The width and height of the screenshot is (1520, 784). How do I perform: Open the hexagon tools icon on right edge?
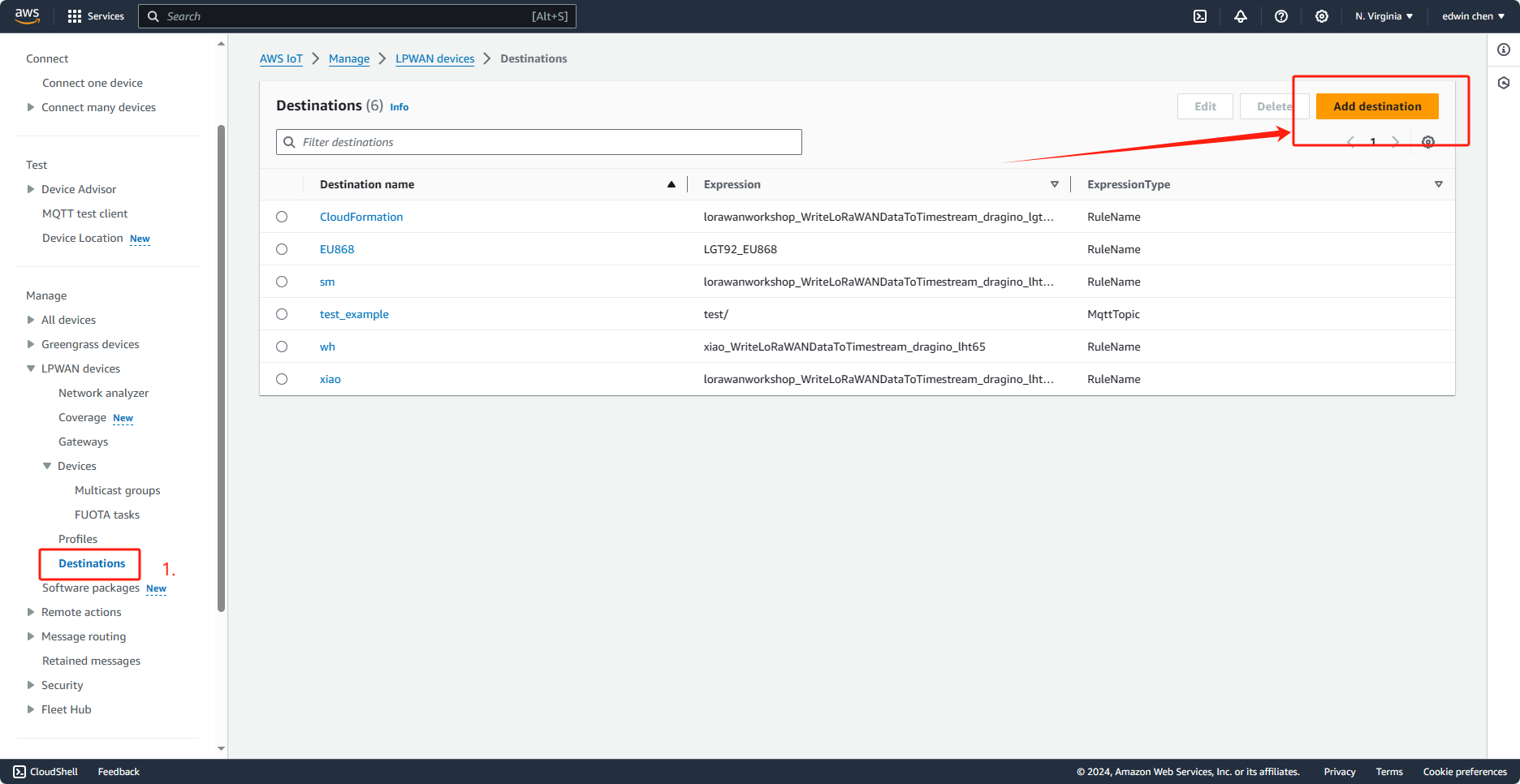1504,83
